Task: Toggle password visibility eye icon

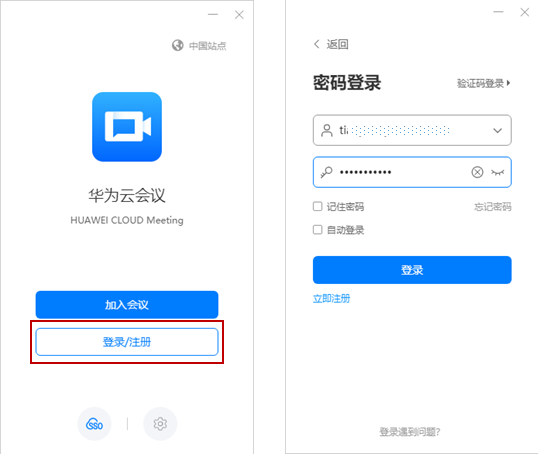Action: (x=498, y=172)
